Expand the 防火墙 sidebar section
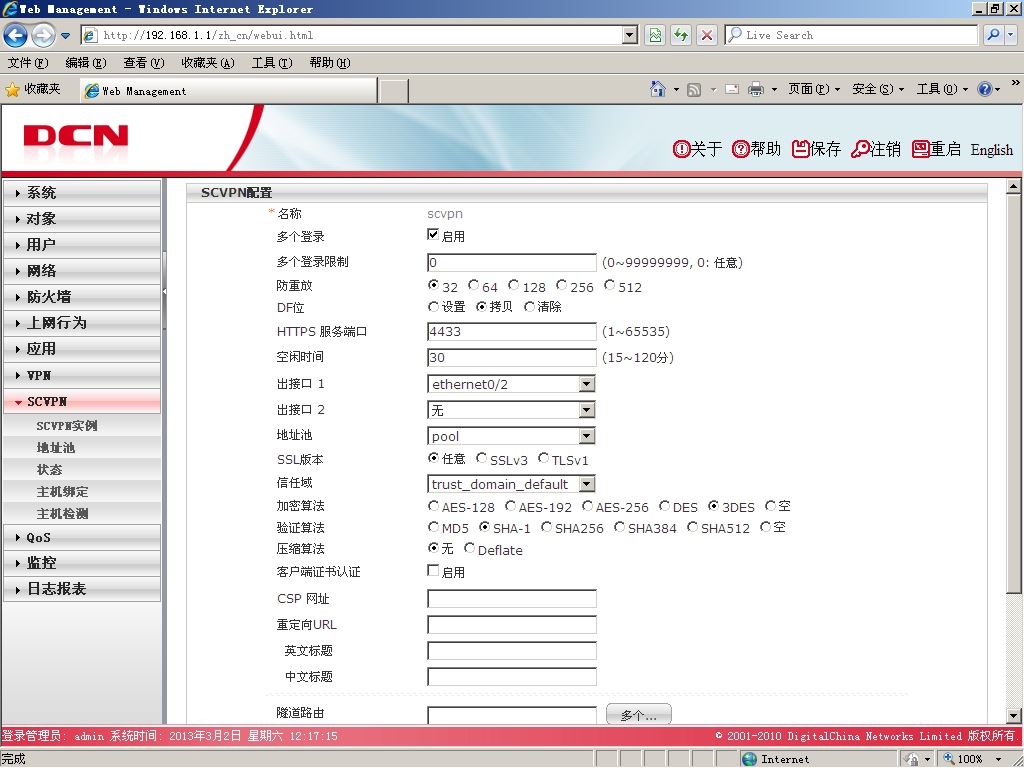Image resolution: width=1024 pixels, height=768 pixels. pyautogui.click(x=82, y=297)
